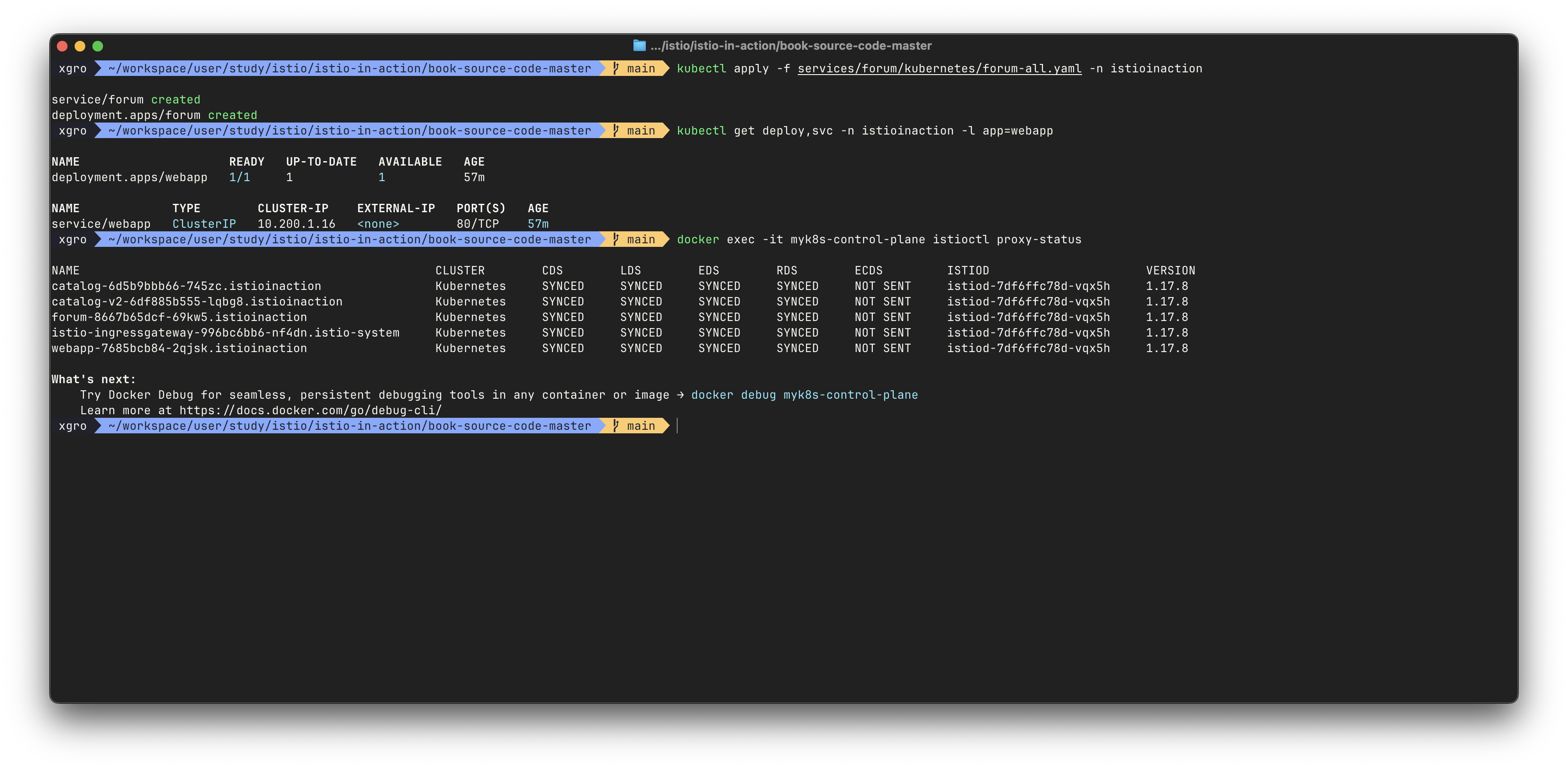Click the EDS column header

(x=708, y=271)
